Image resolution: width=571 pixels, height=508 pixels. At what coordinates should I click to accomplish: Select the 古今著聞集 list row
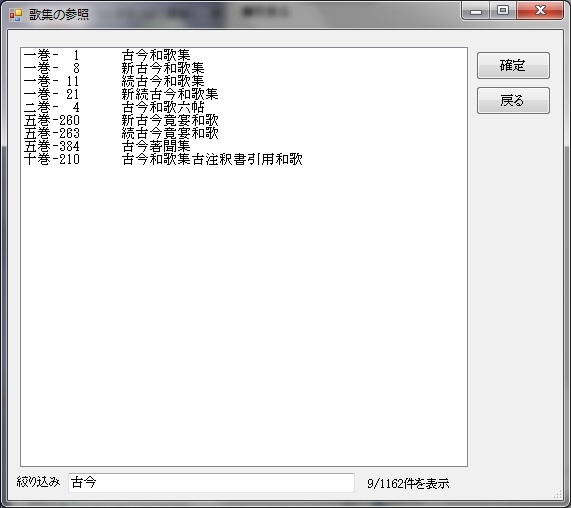[x=244, y=146]
